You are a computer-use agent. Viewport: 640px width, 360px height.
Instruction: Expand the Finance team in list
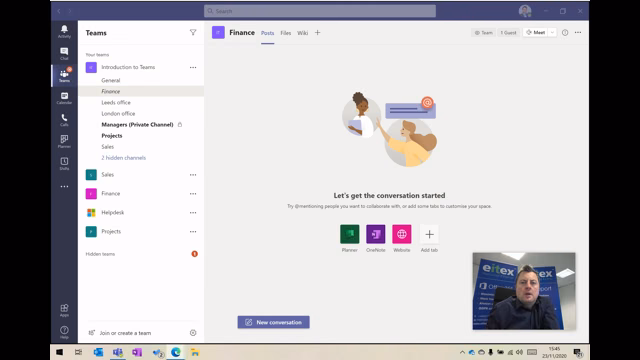(x=111, y=193)
